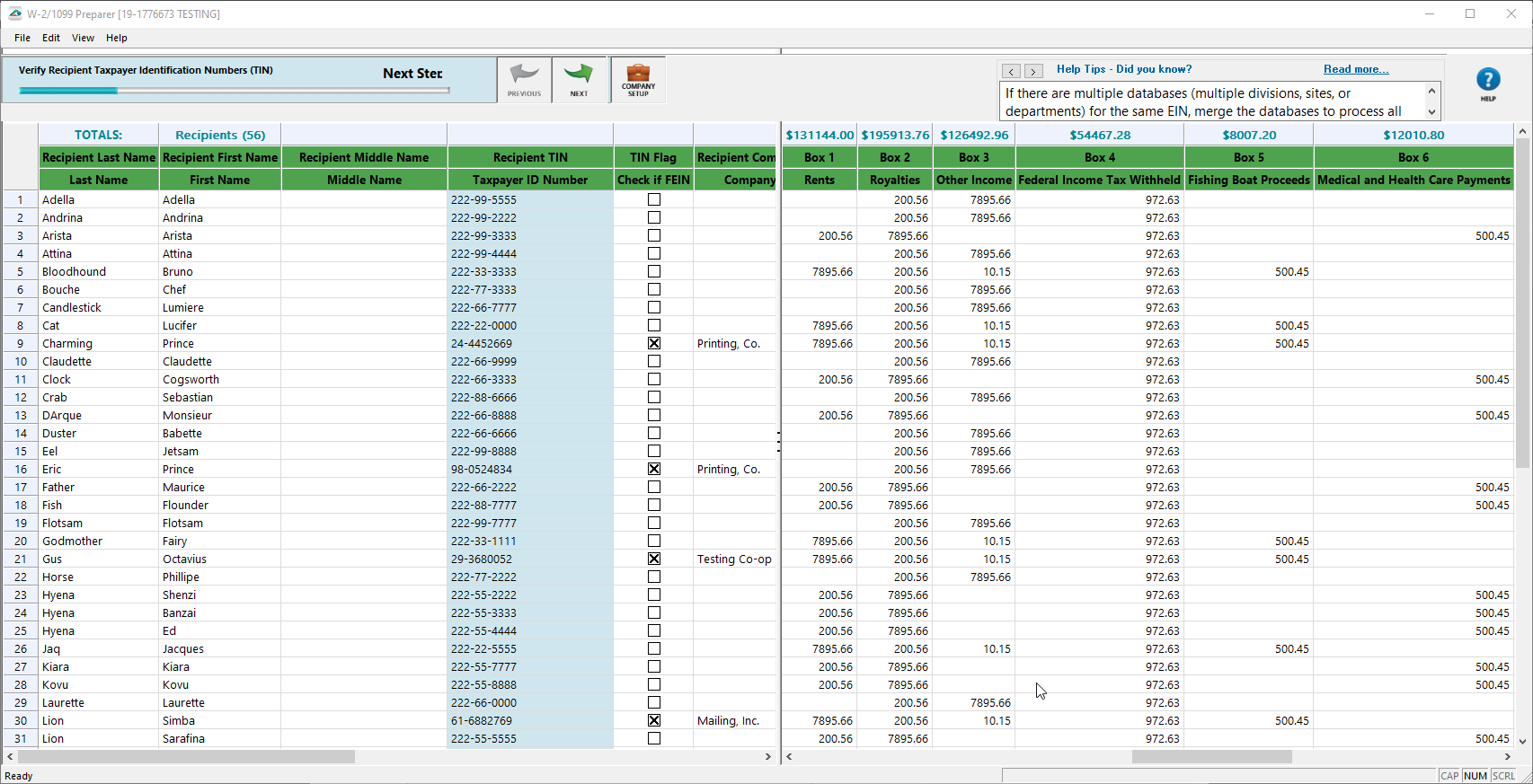The image size is (1533, 784).
Task: Show previous help tip arrow
Action: pyautogui.click(x=1012, y=71)
